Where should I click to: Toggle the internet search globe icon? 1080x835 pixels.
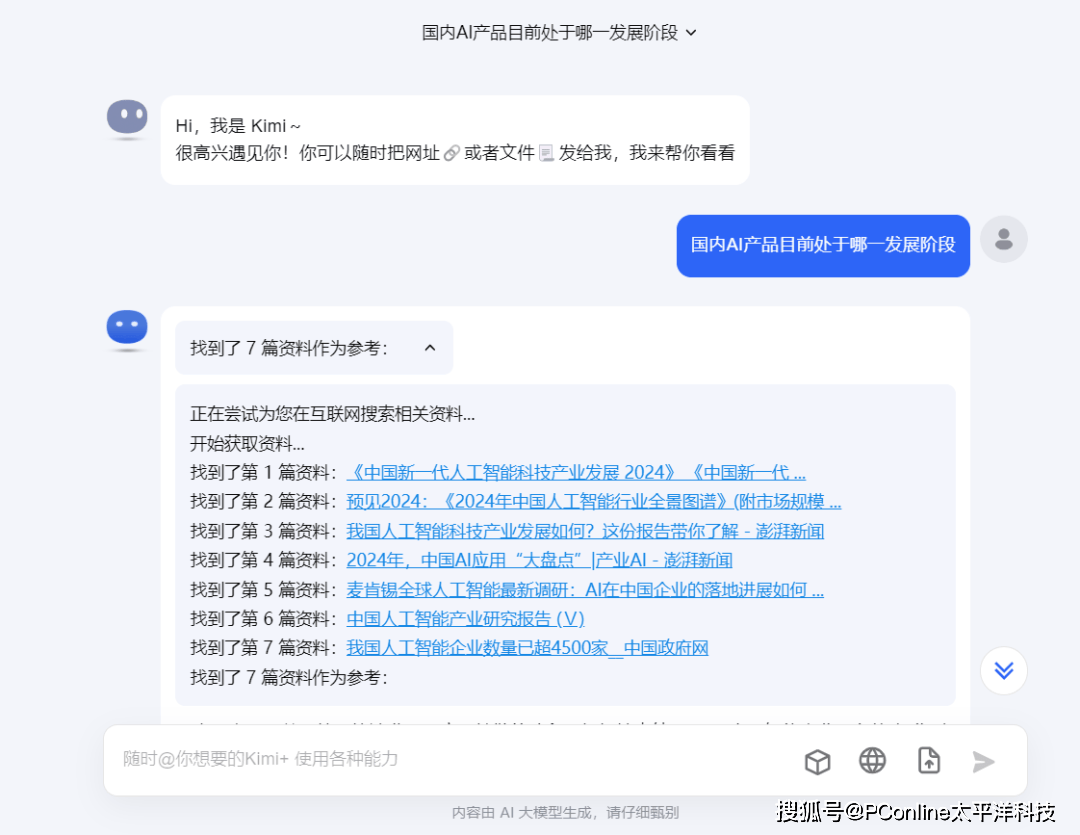[872, 761]
